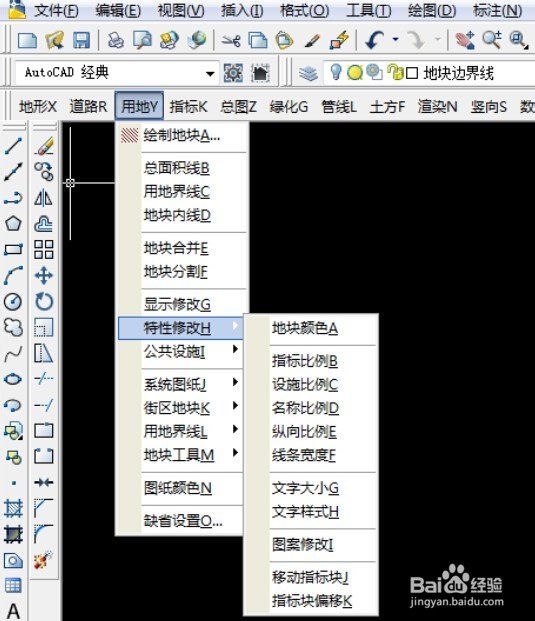Open the 道路R menu
Image resolution: width=535 pixels, height=621 pixels.
(x=88, y=106)
